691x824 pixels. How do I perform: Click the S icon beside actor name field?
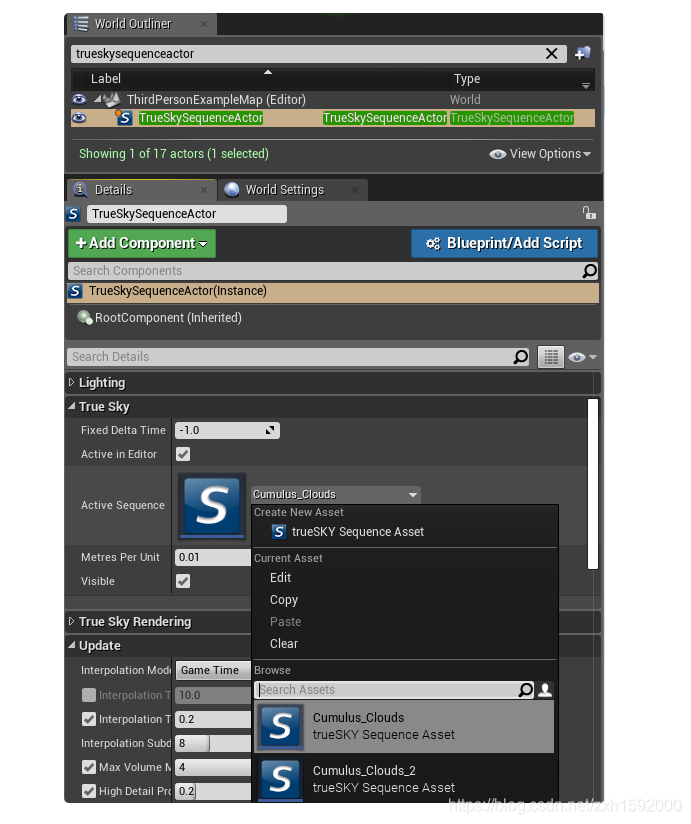tap(74, 214)
